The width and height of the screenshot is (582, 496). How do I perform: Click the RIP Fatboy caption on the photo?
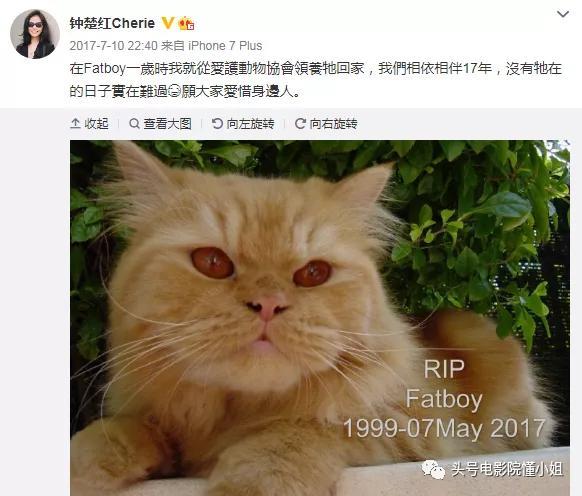[x=444, y=399]
